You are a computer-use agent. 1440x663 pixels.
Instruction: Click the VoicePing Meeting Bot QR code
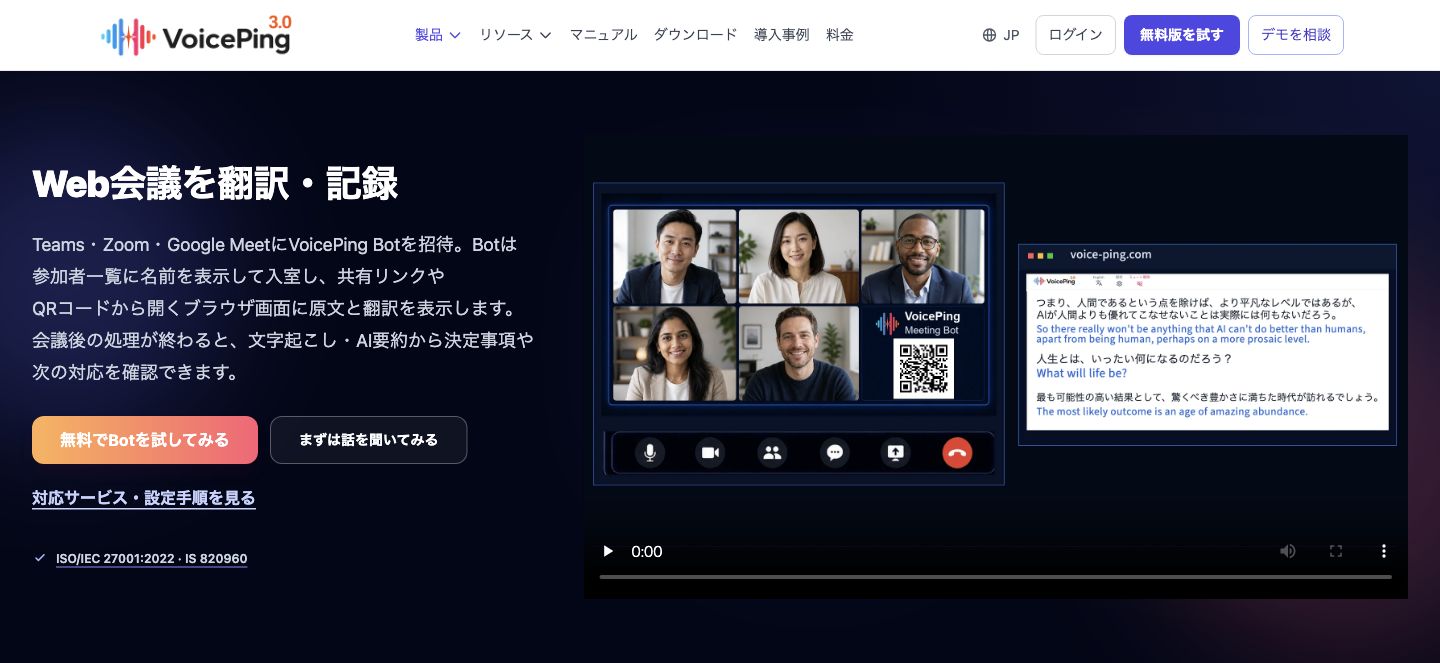coord(923,368)
